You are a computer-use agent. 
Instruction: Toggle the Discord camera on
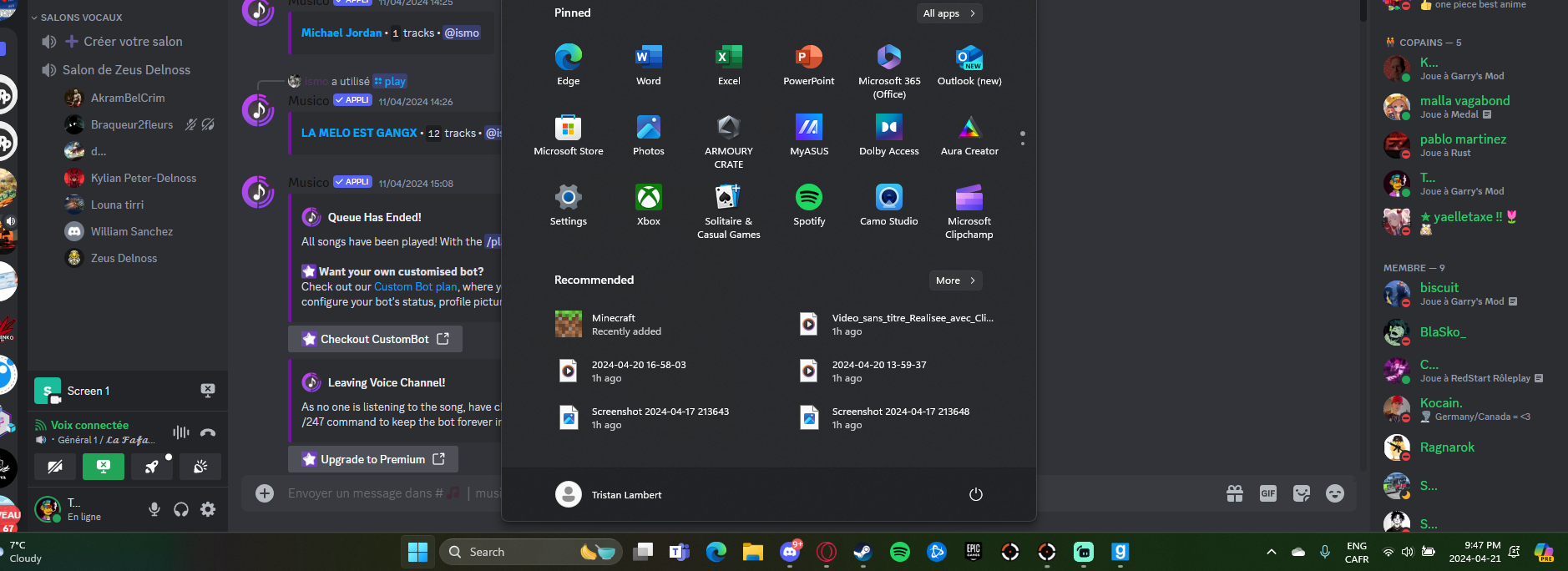55,467
